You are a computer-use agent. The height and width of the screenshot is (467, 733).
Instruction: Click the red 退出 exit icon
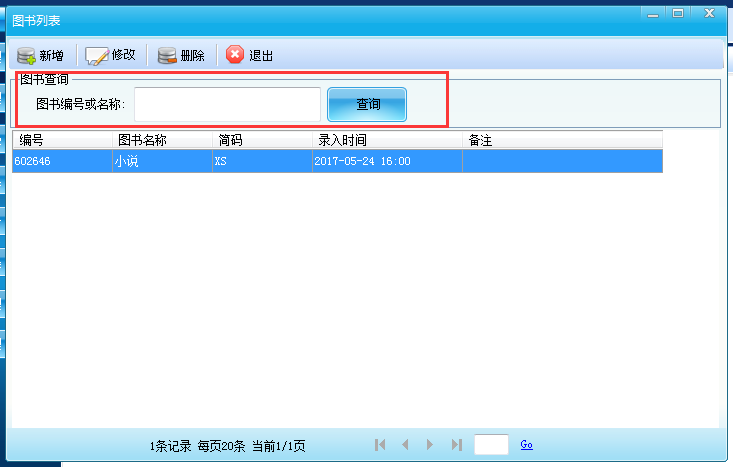point(235,55)
